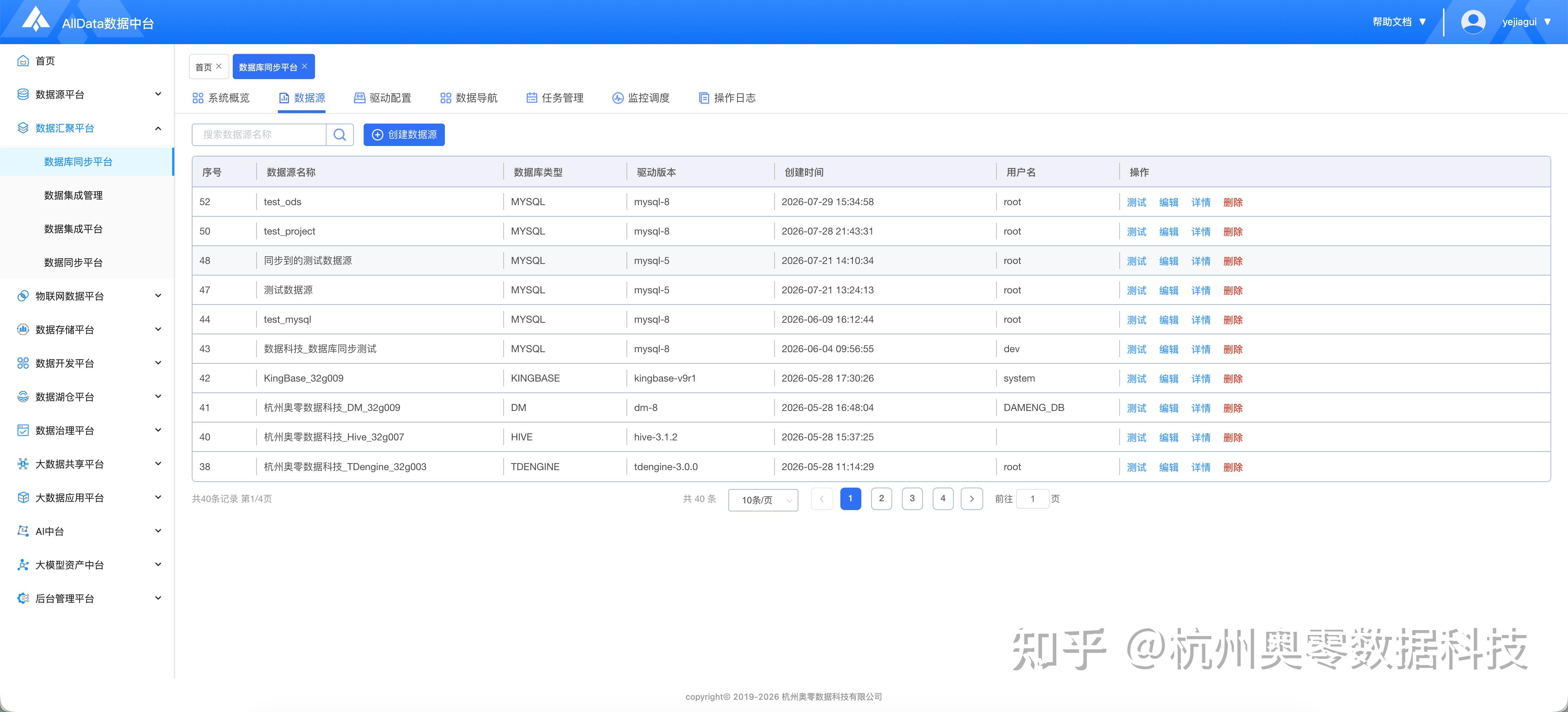
Task: Switch to the 数据源 tab
Action: click(302, 98)
